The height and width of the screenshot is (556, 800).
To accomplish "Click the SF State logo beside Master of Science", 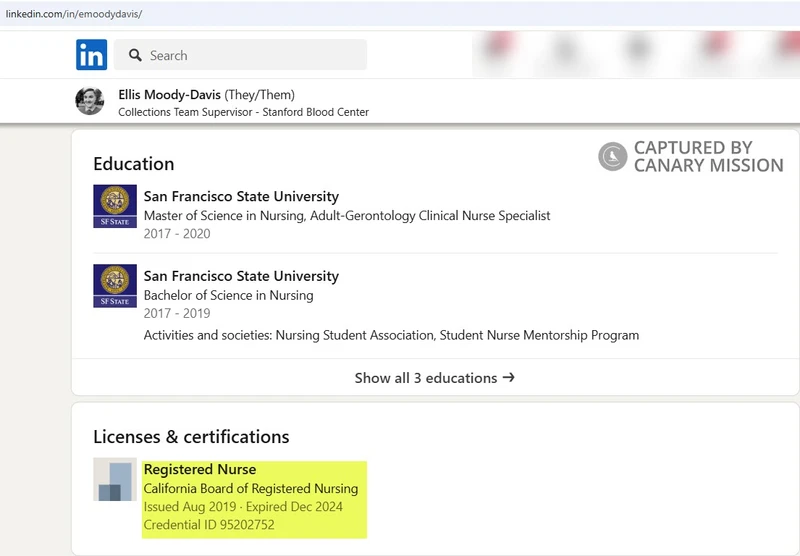I will coord(115,206).
